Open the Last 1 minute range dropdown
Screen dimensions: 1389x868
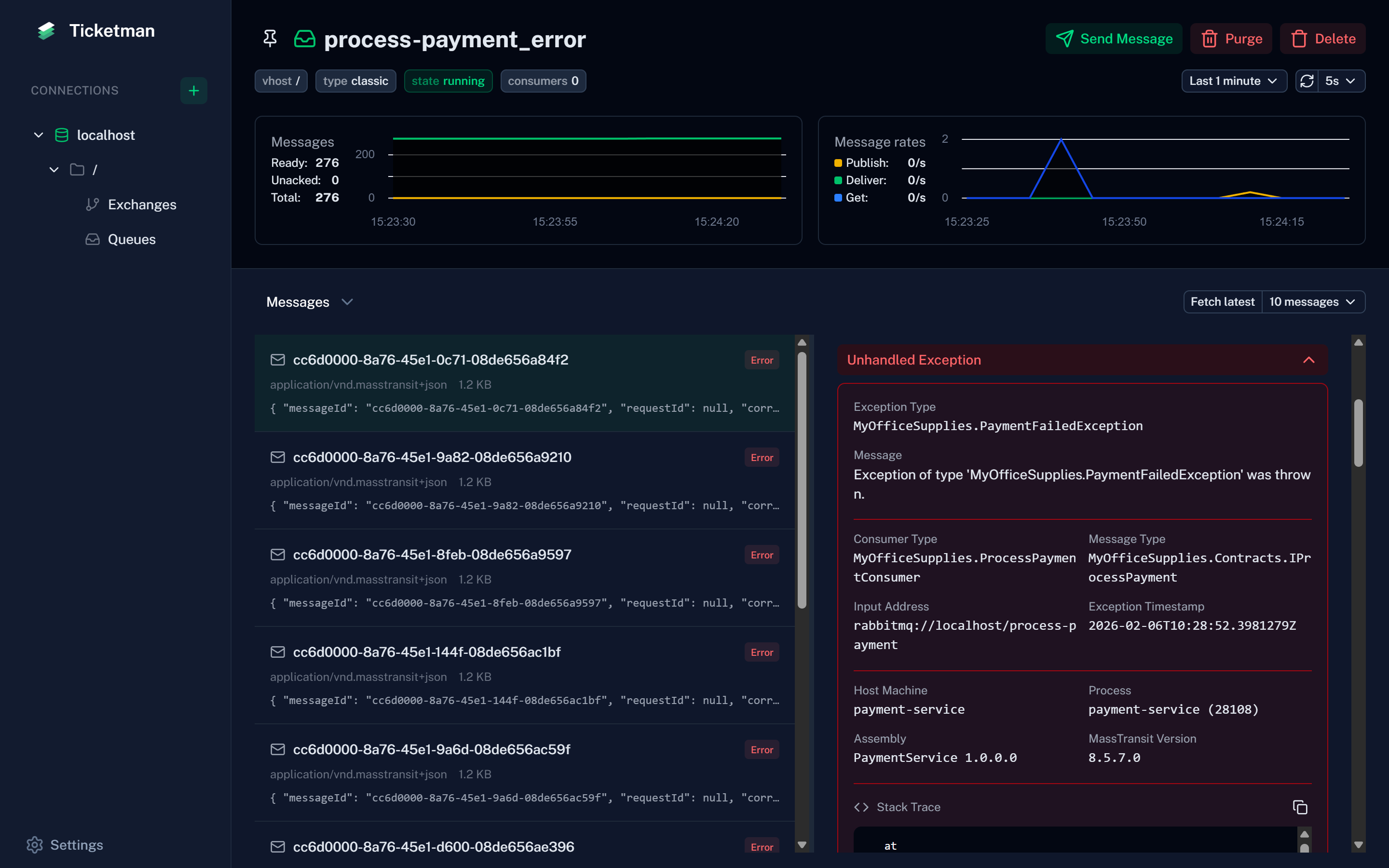pyautogui.click(x=1233, y=81)
